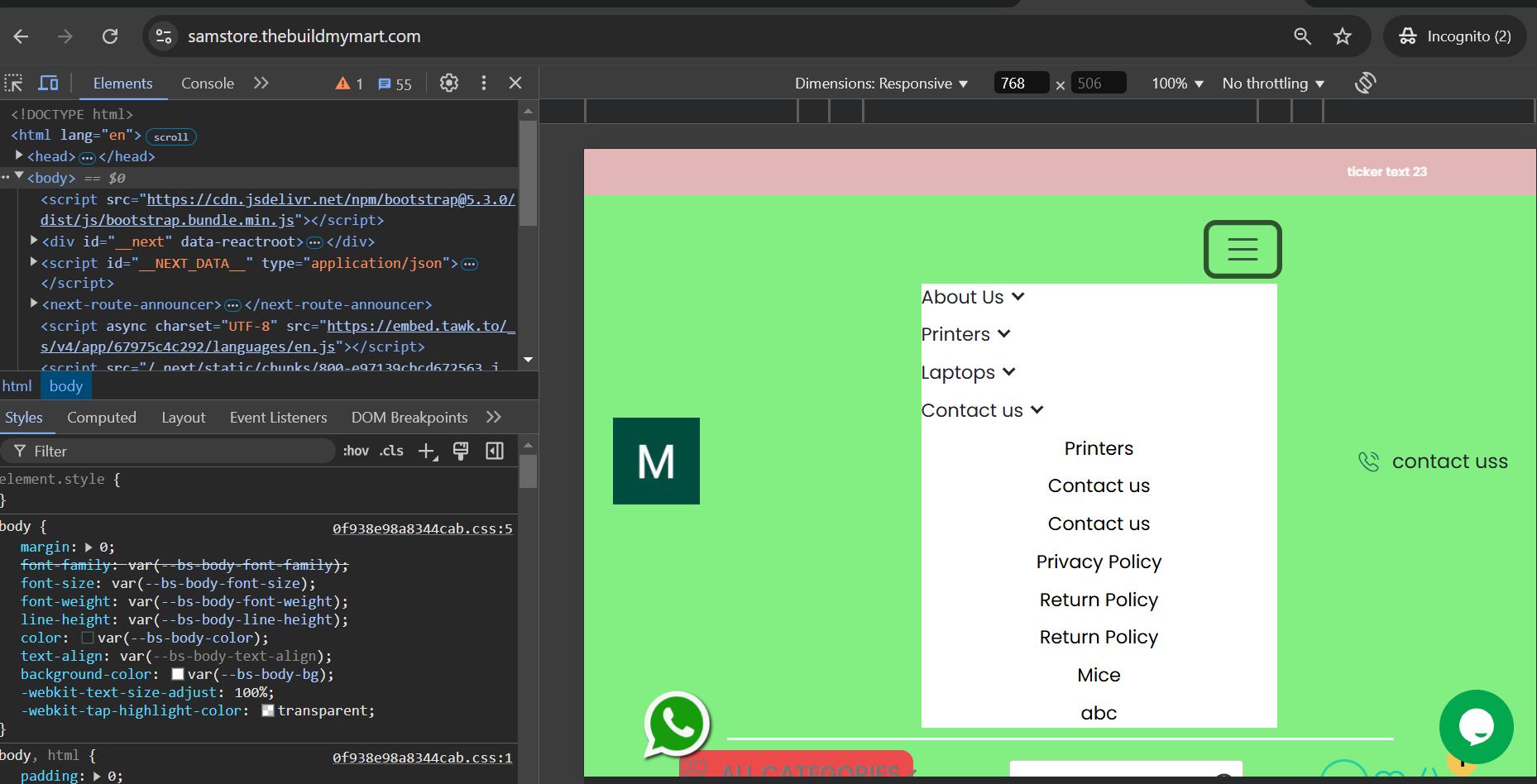Expand the About Us menu item
Image resolution: width=1537 pixels, height=784 pixels.
pos(974,297)
